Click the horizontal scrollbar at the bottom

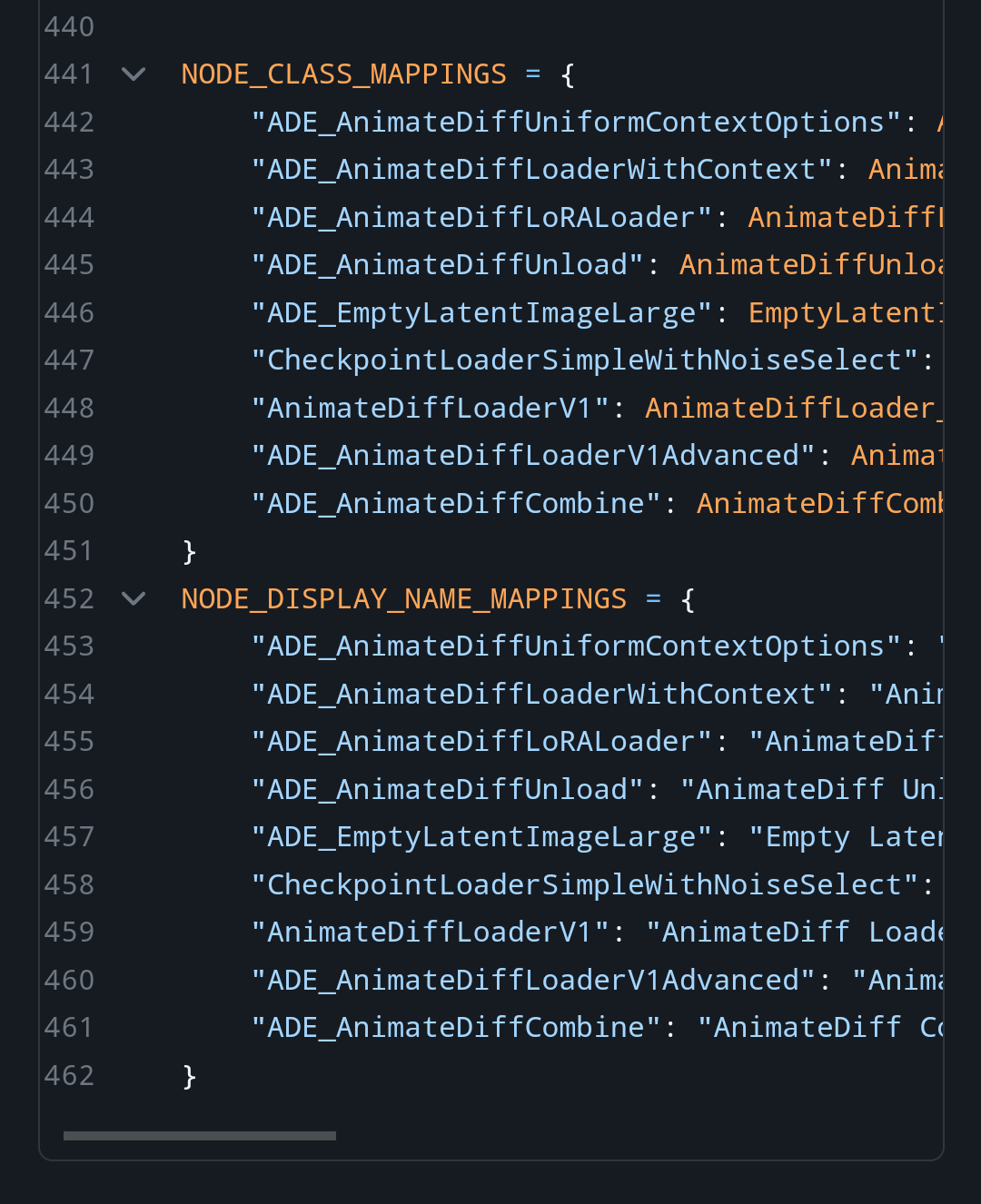[199, 1135]
